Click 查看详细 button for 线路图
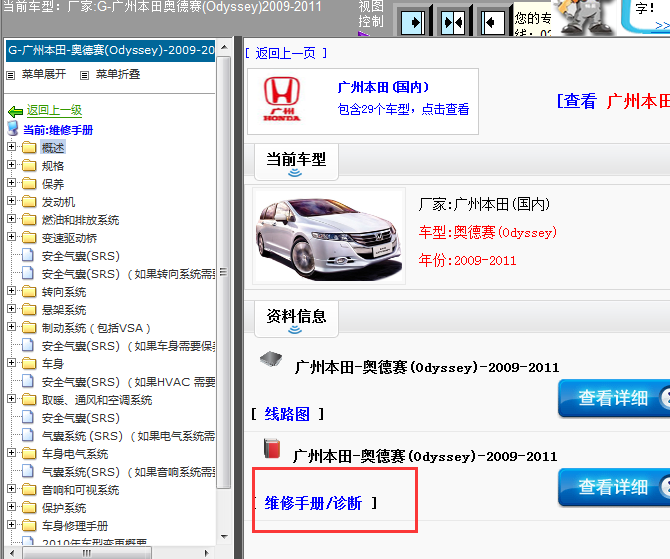Image resolution: width=670 pixels, height=559 pixels. [614, 398]
